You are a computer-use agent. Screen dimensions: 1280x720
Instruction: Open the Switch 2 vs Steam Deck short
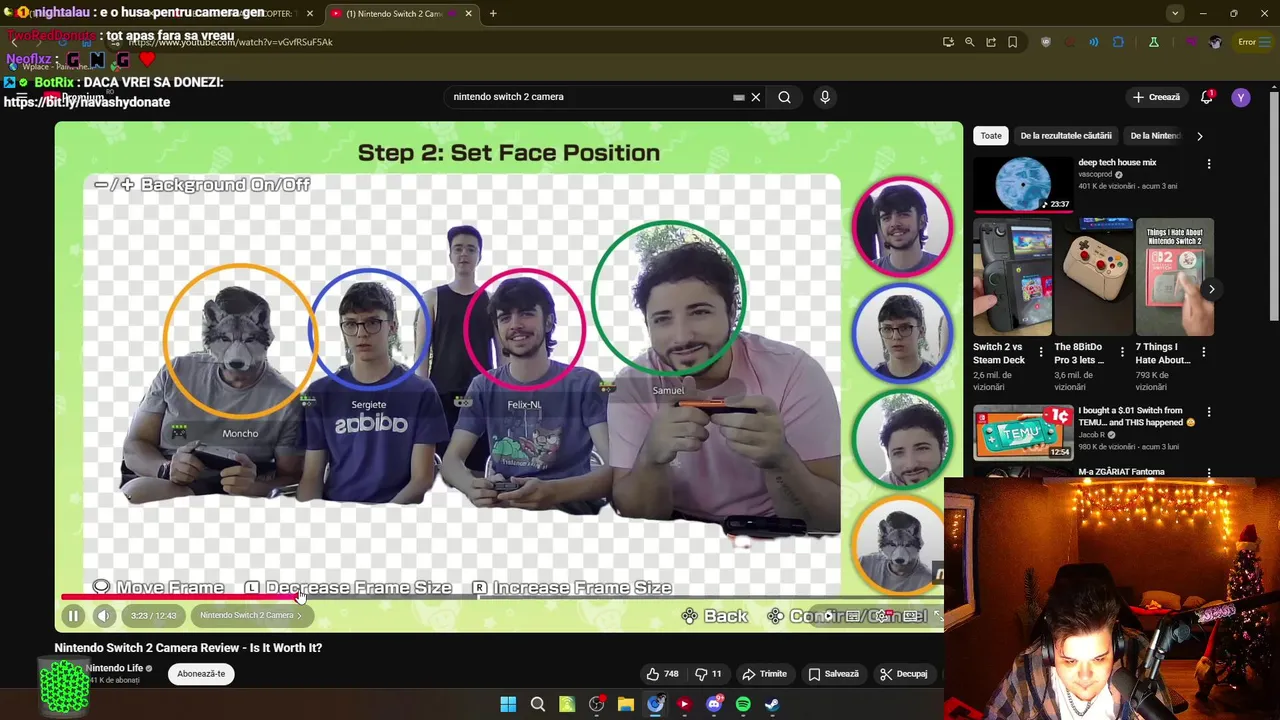pos(1012,277)
